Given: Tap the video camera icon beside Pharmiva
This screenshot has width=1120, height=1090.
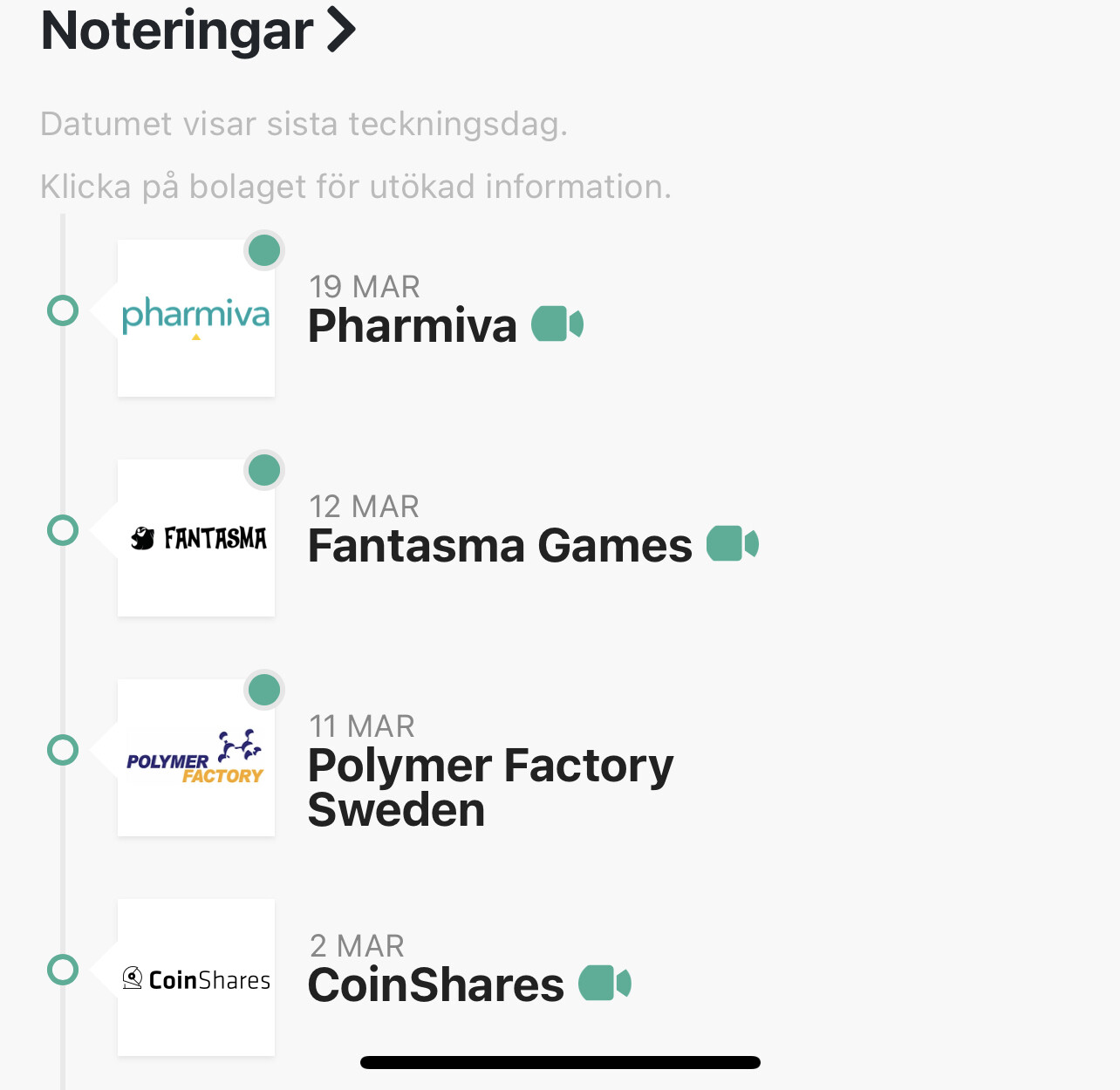Looking at the screenshot, I should [557, 324].
